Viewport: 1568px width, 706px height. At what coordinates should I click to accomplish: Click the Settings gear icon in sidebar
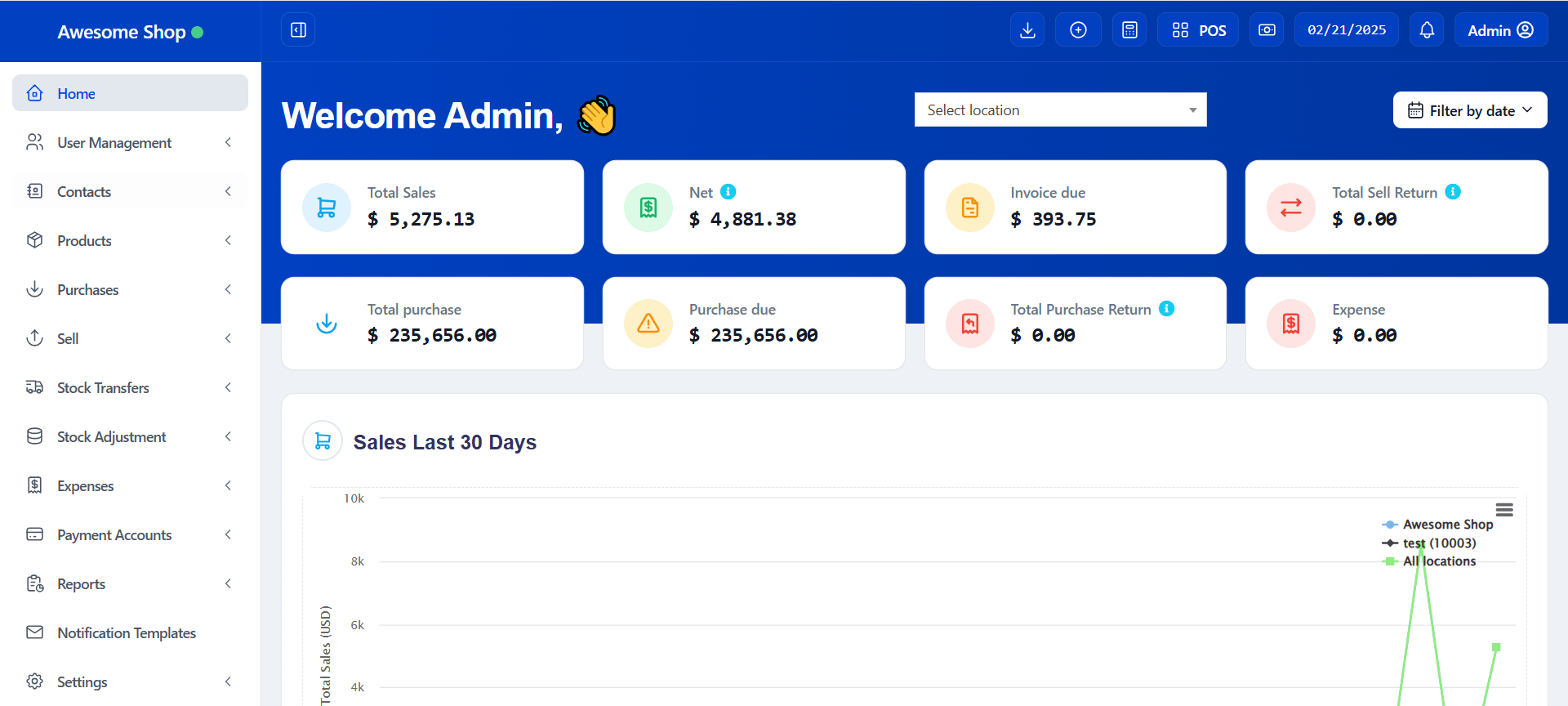(x=34, y=681)
